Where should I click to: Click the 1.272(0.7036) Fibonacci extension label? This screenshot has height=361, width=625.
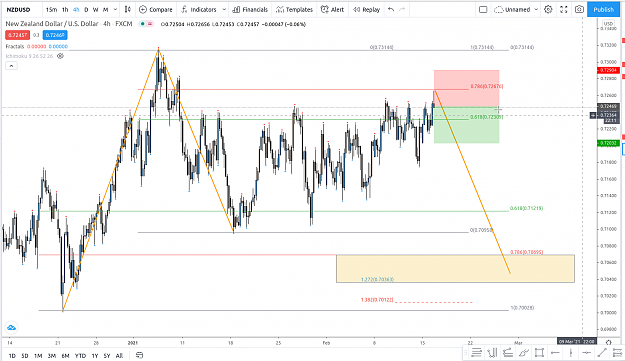pos(377,279)
